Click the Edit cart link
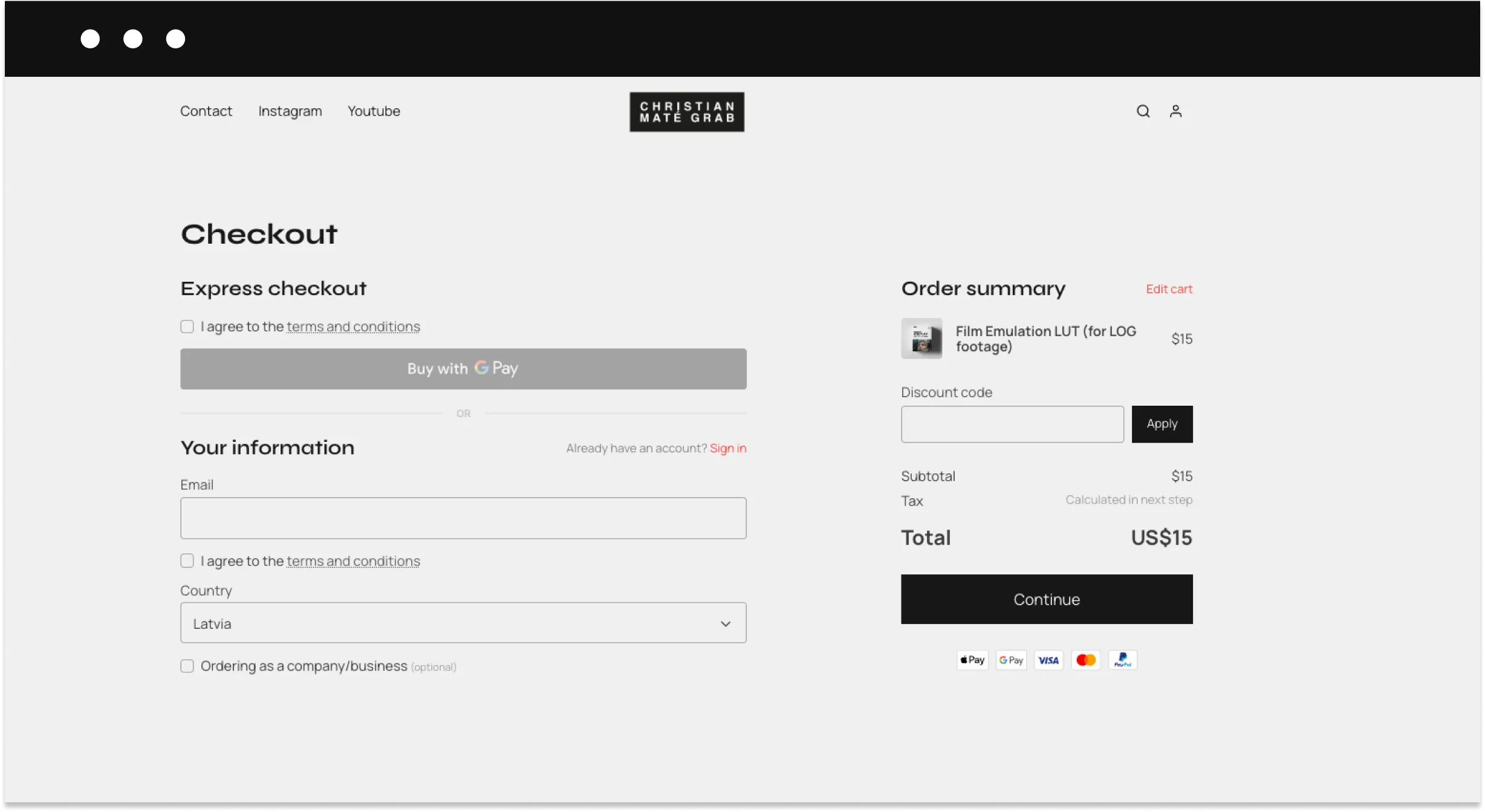 1169,289
